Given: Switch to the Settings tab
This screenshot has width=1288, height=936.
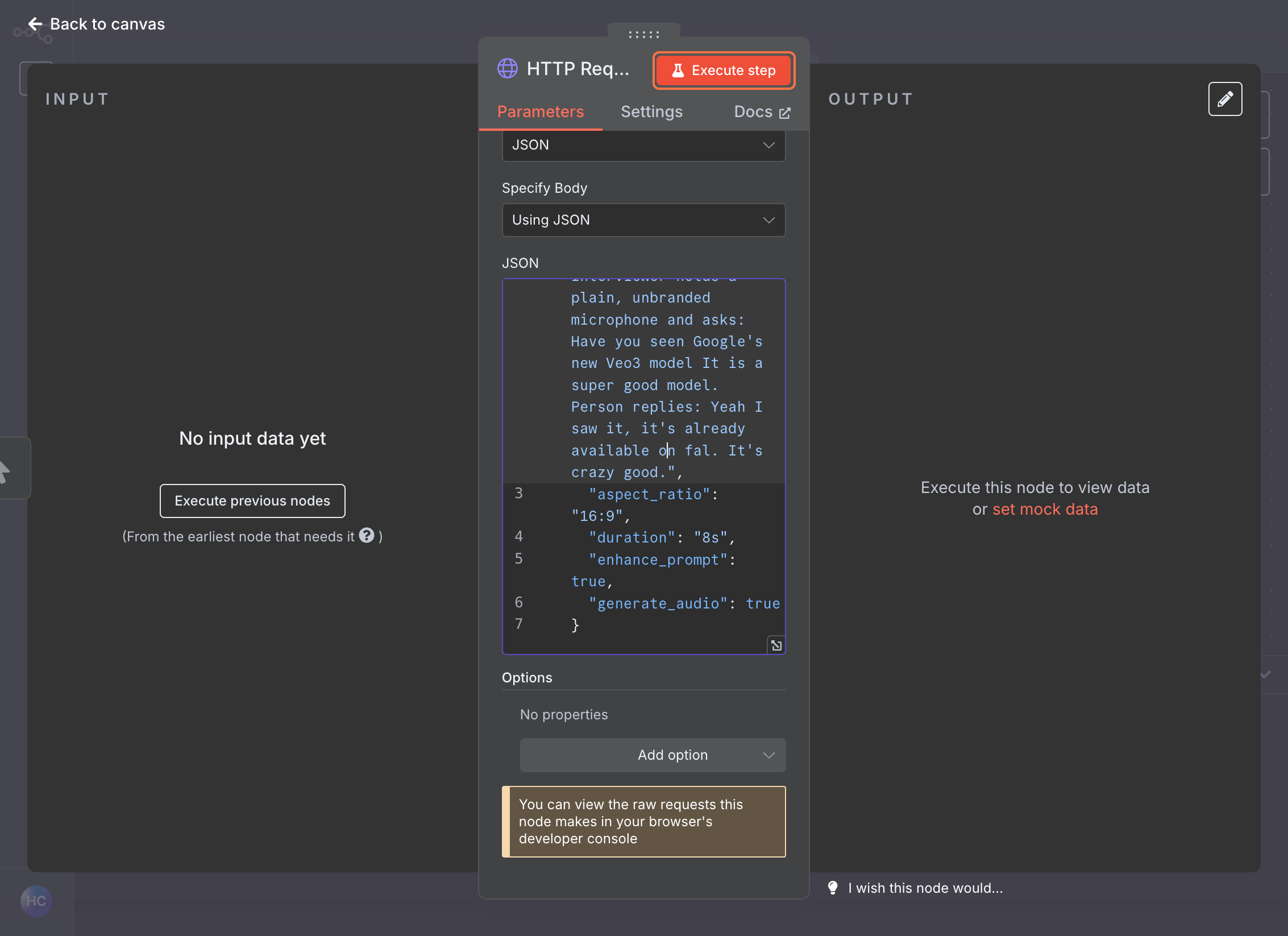Looking at the screenshot, I should pos(651,112).
